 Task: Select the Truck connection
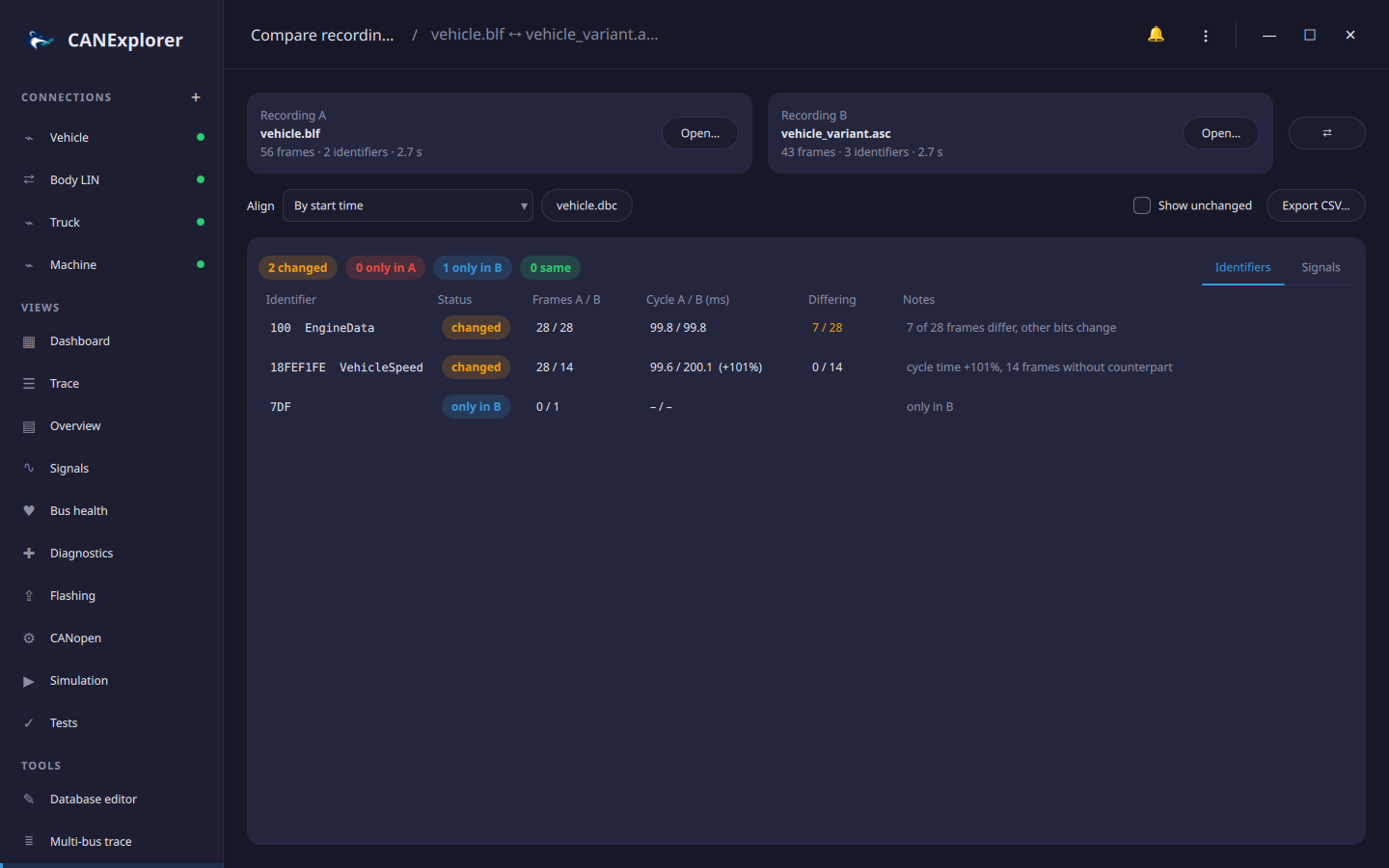pos(112,223)
